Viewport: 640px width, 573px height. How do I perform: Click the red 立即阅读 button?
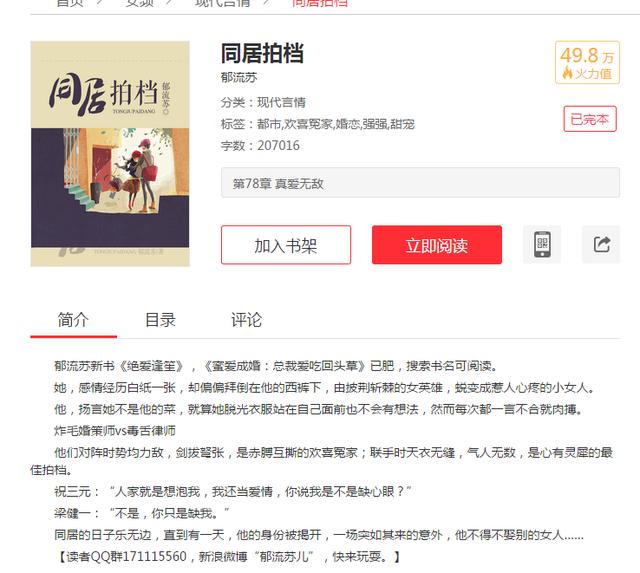[x=437, y=245]
